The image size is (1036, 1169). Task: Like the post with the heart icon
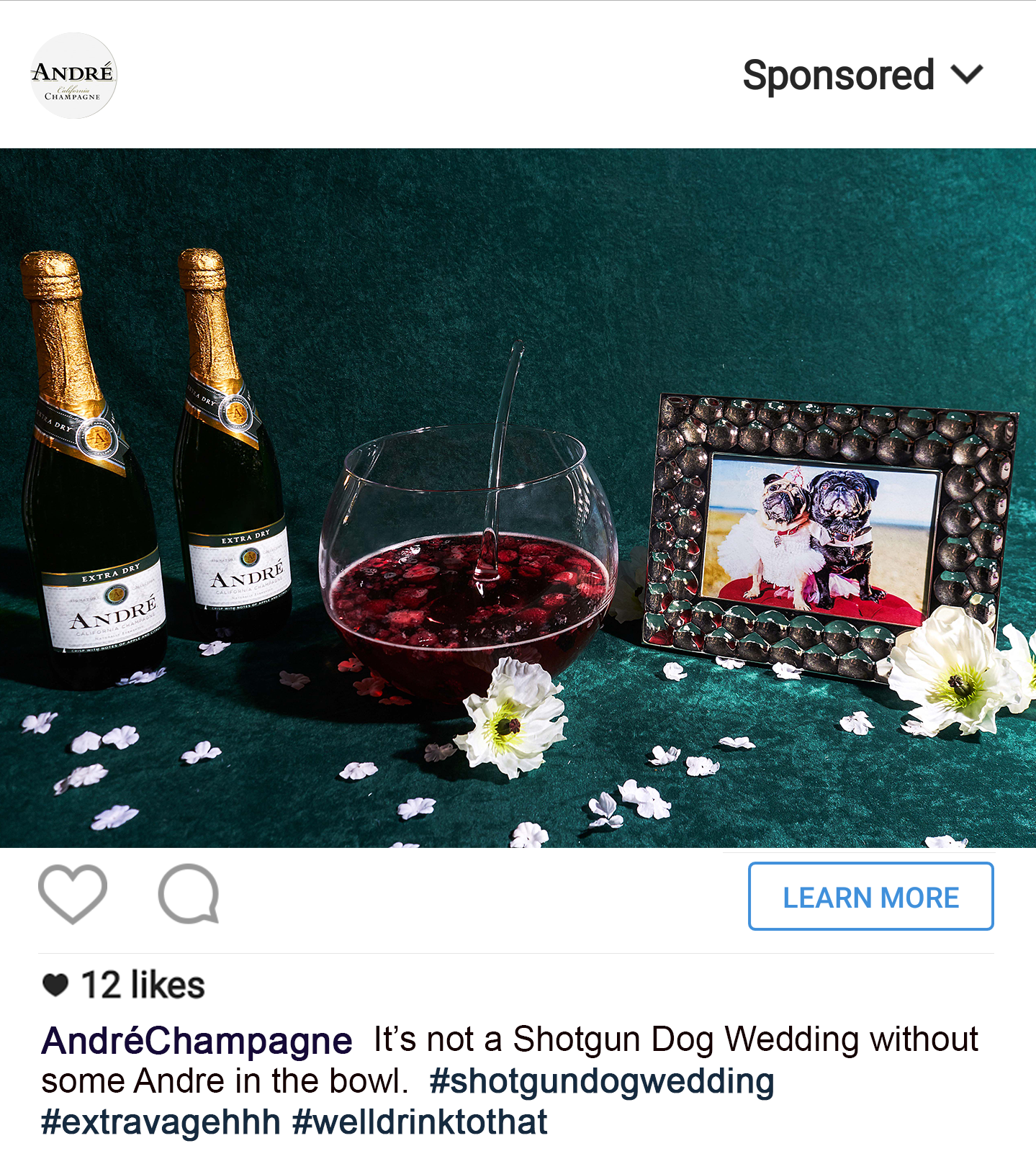(73, 893)
